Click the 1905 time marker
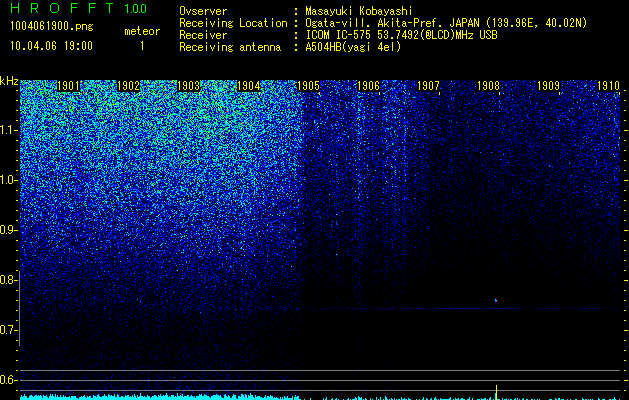 click(x=308, y=86)
